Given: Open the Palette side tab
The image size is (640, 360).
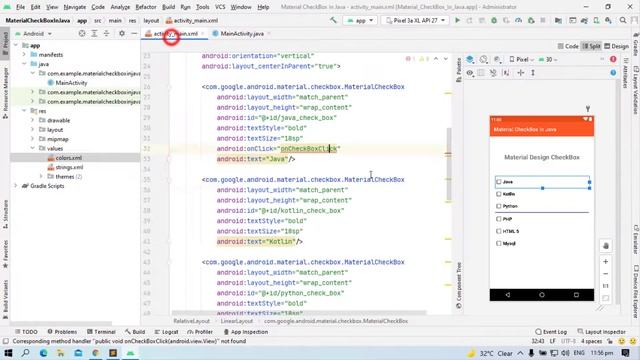Looking at the screenshot, I should pos(459,70).
